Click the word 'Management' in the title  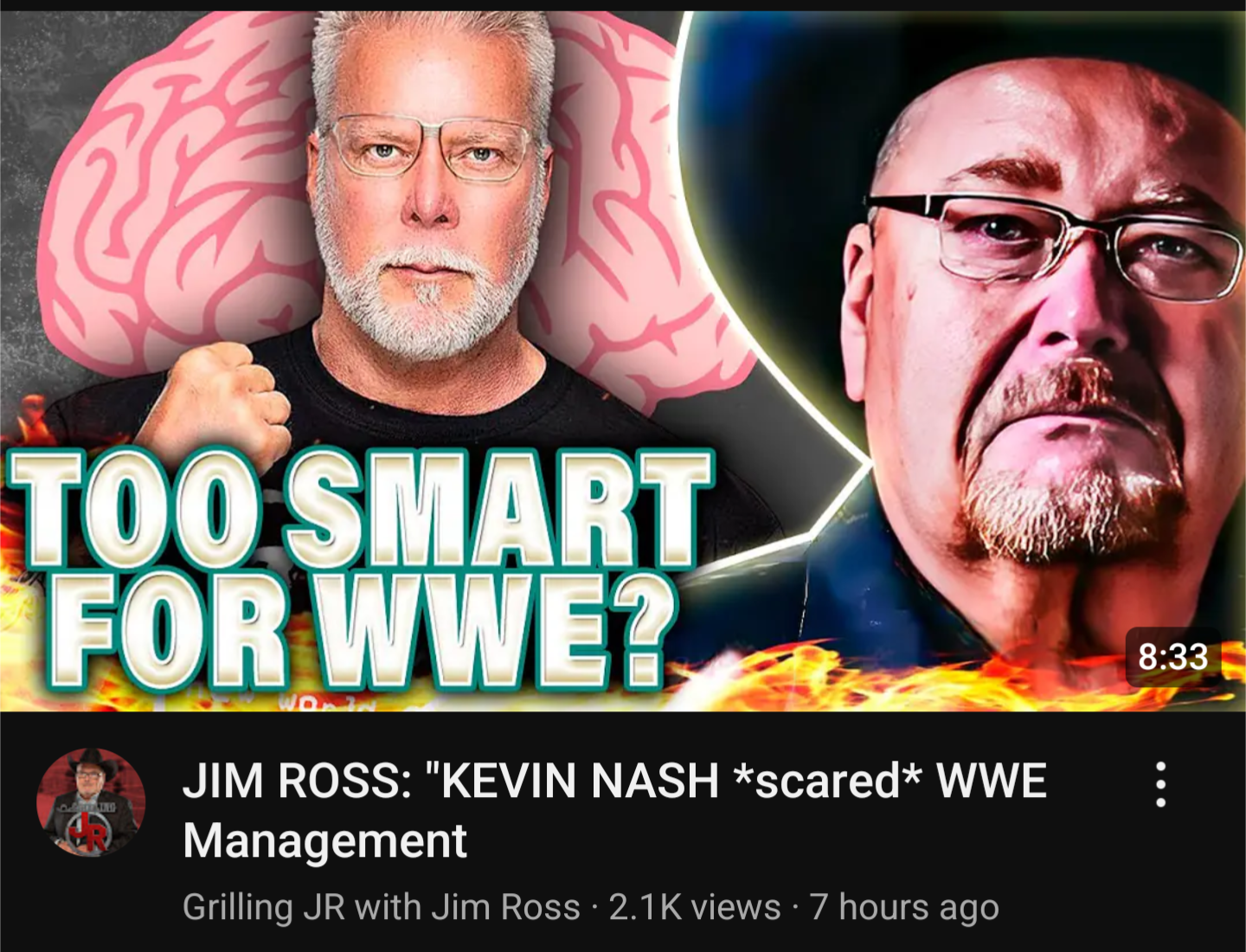click(x=325, y=841)
